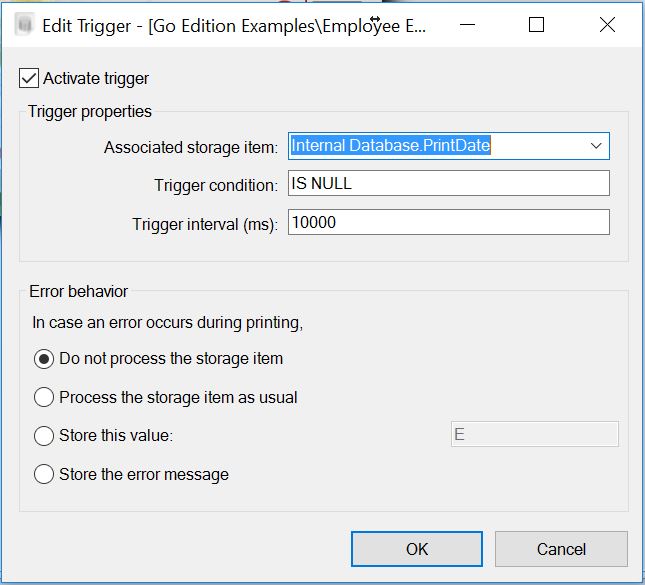Maximize the Edit Trigger window
Viewport: 645px width, 585px height.
click(x=536, y=25)
